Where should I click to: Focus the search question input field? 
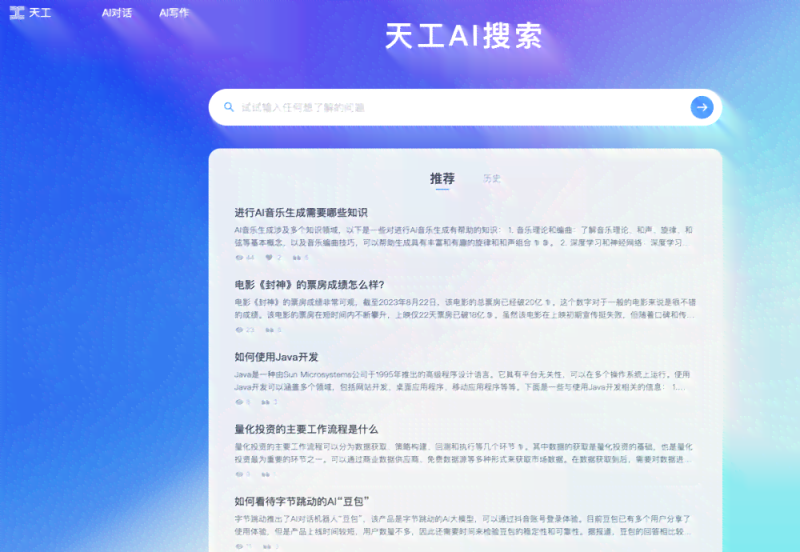click(450, 107)
